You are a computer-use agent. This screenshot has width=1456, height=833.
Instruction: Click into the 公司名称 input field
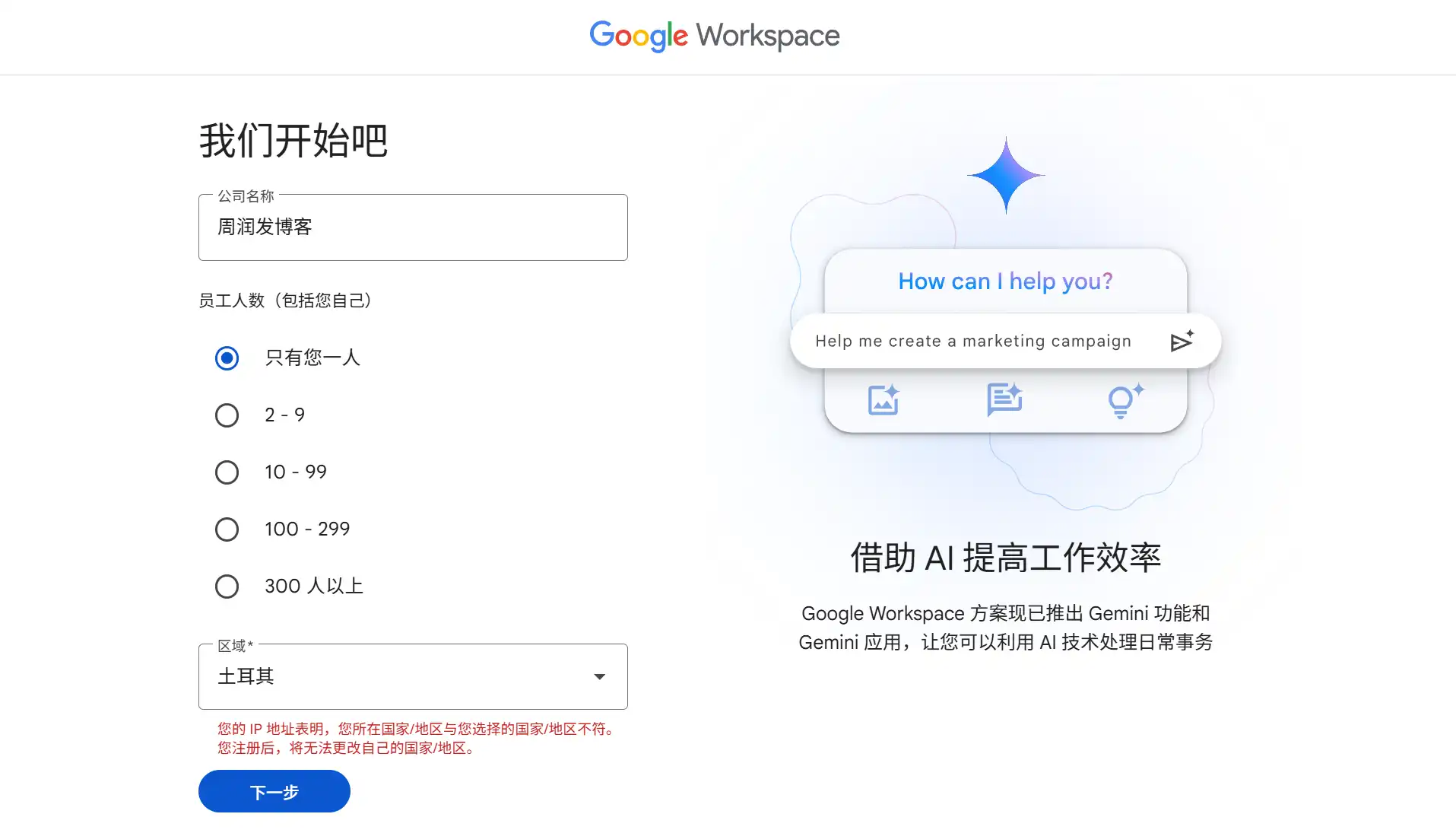(x=412, y=227)
